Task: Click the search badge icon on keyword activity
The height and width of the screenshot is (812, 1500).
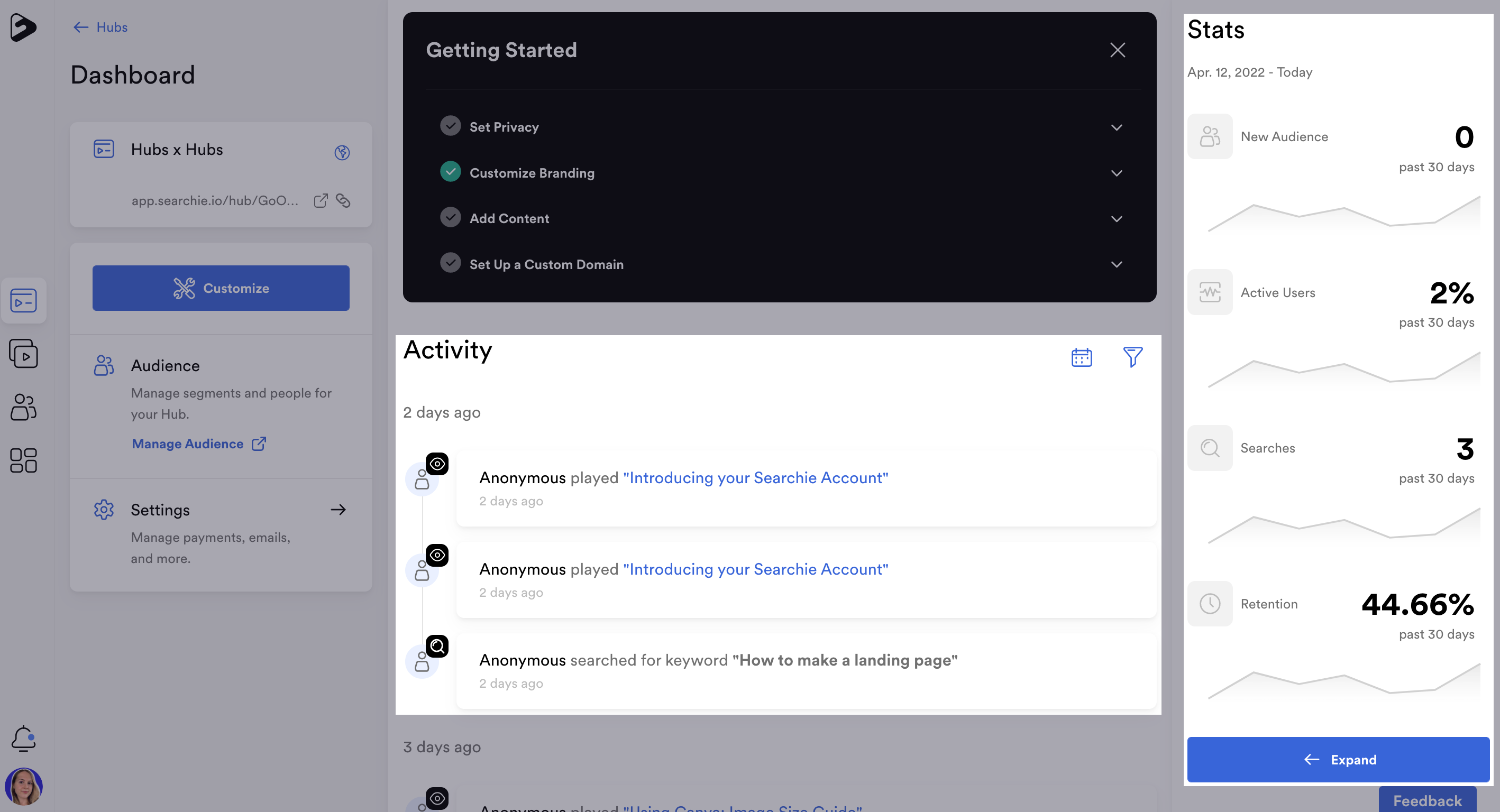Action: (437, 646)
